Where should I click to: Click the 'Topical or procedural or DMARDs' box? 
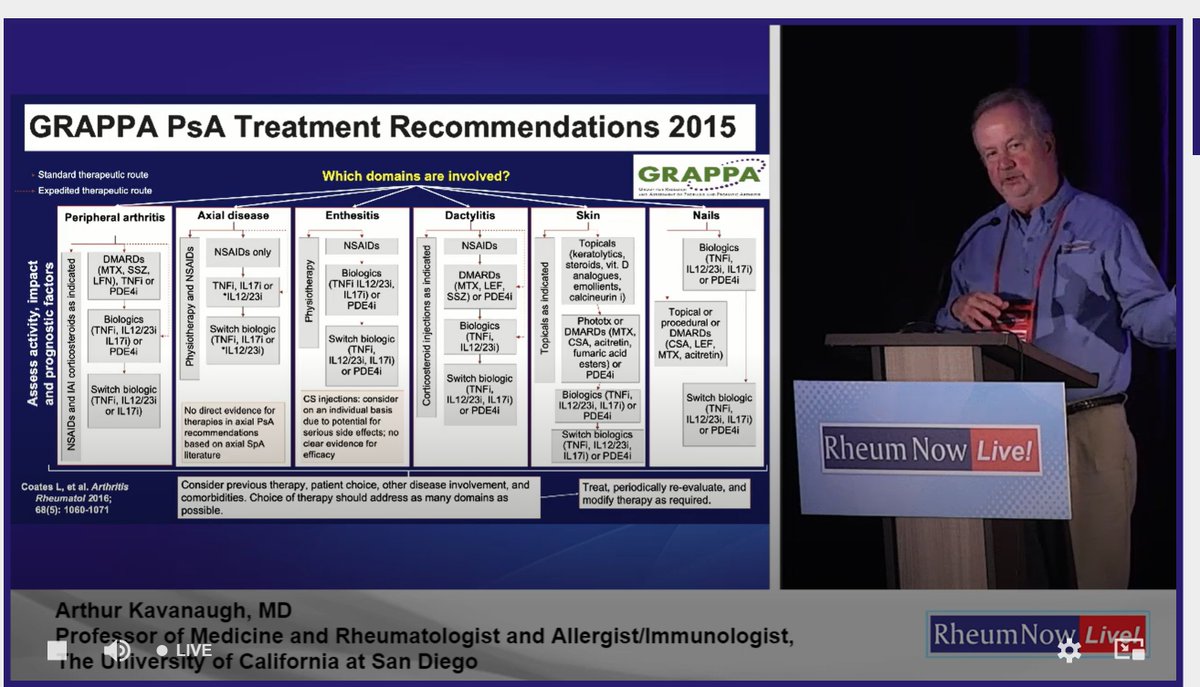click(x=692, y=334)
